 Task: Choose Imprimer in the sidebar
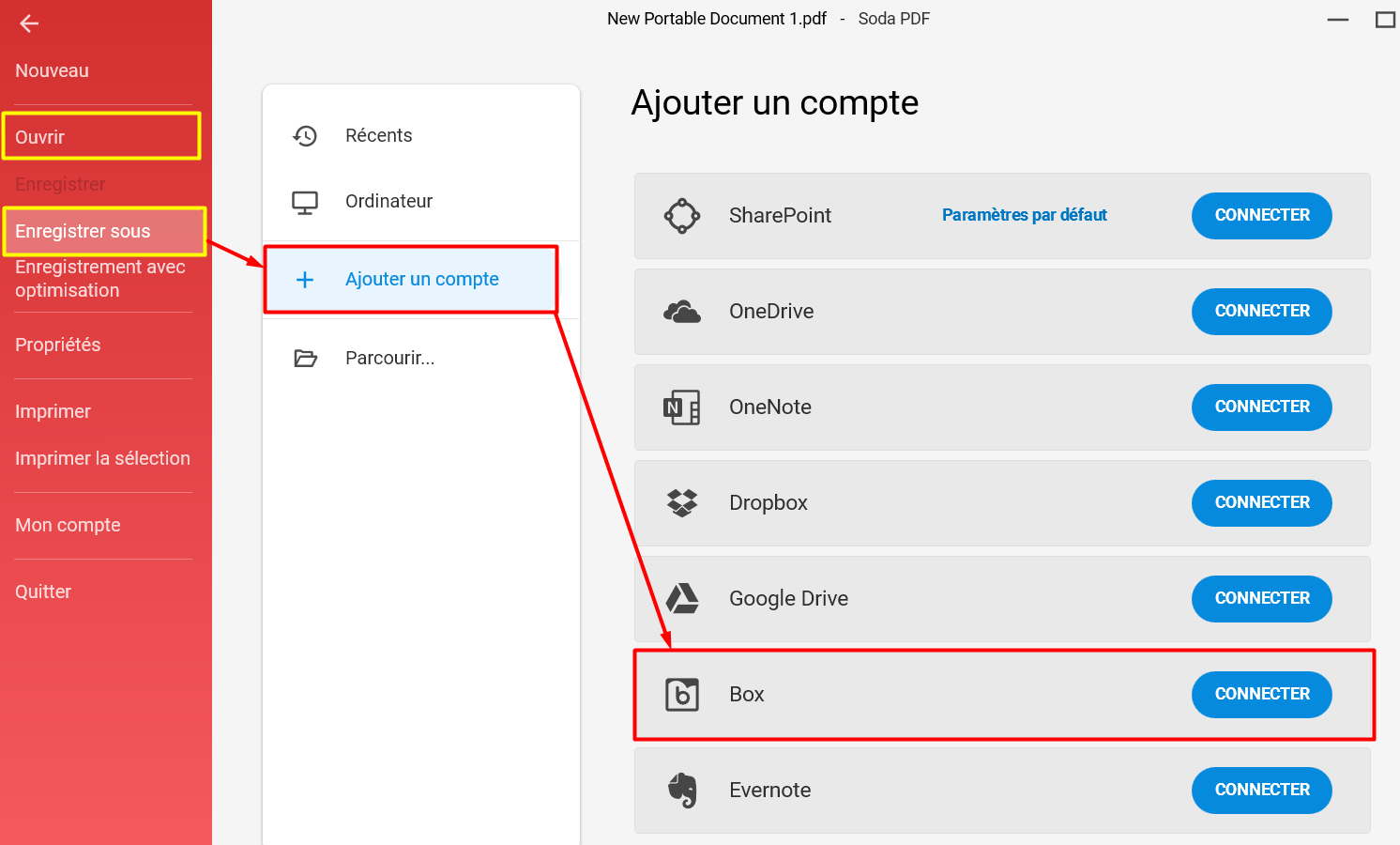[x=53, y=411]
